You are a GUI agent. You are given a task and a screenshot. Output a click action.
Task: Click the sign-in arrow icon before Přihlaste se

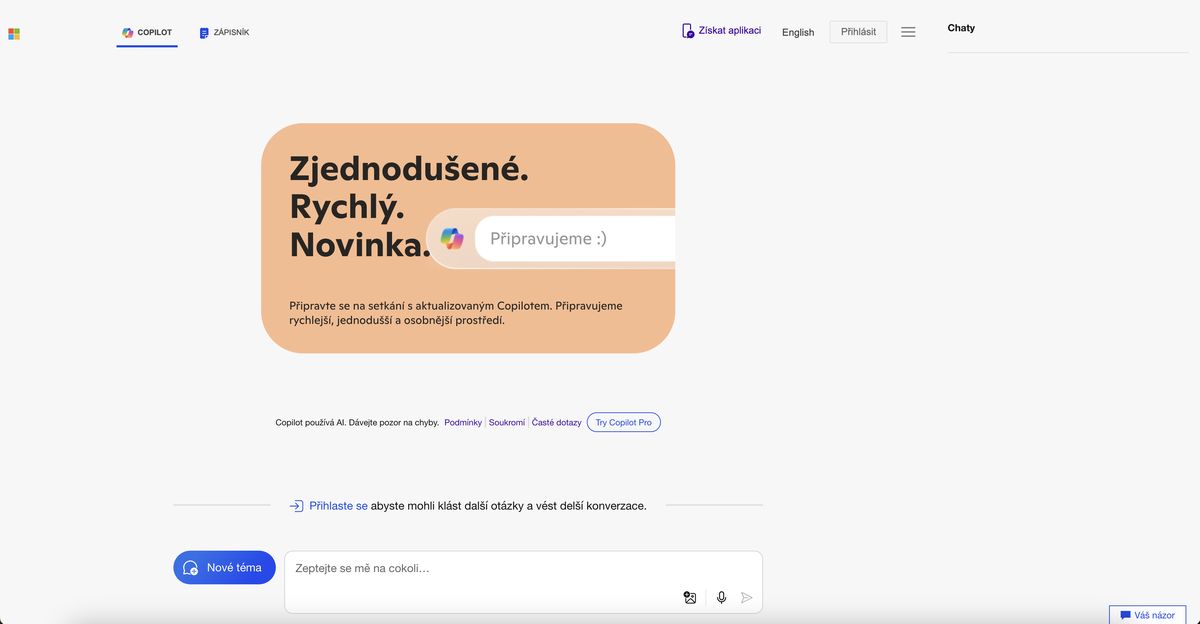[296, 506]
